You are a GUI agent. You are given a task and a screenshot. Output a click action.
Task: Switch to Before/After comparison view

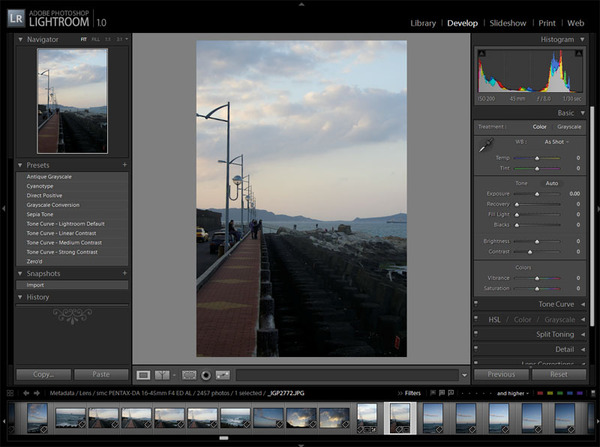pos(162,375)
